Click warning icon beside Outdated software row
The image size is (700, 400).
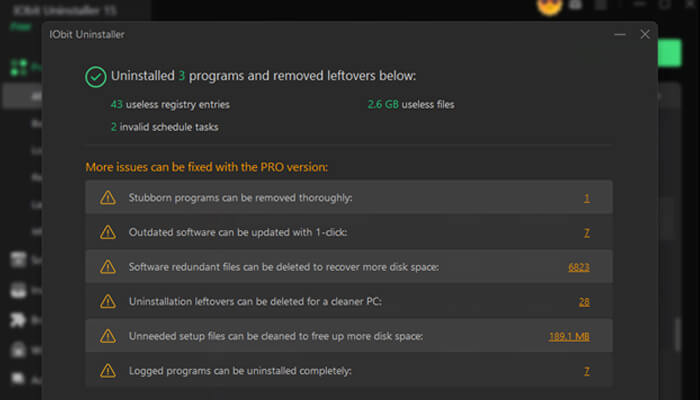[x=108, y=232]
